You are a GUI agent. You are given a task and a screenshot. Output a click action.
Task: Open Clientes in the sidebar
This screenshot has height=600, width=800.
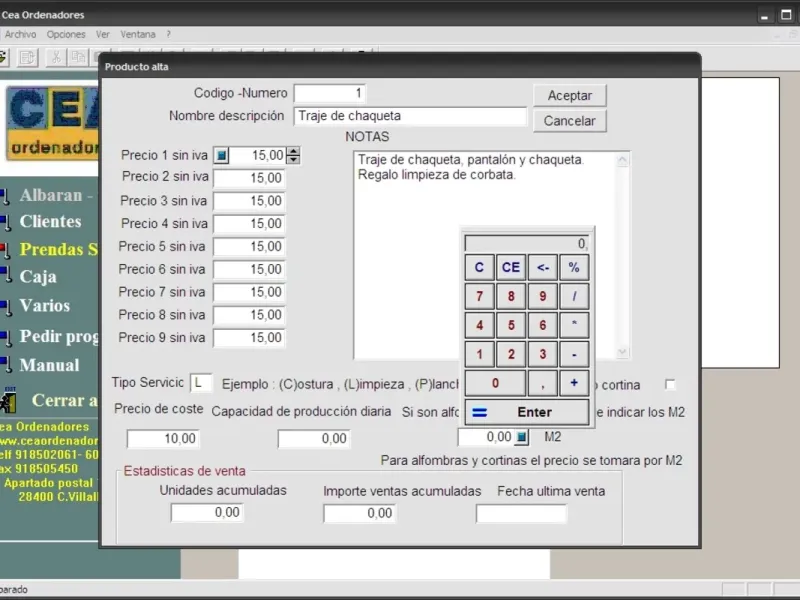pyautogui.click(x=51, y=221)
